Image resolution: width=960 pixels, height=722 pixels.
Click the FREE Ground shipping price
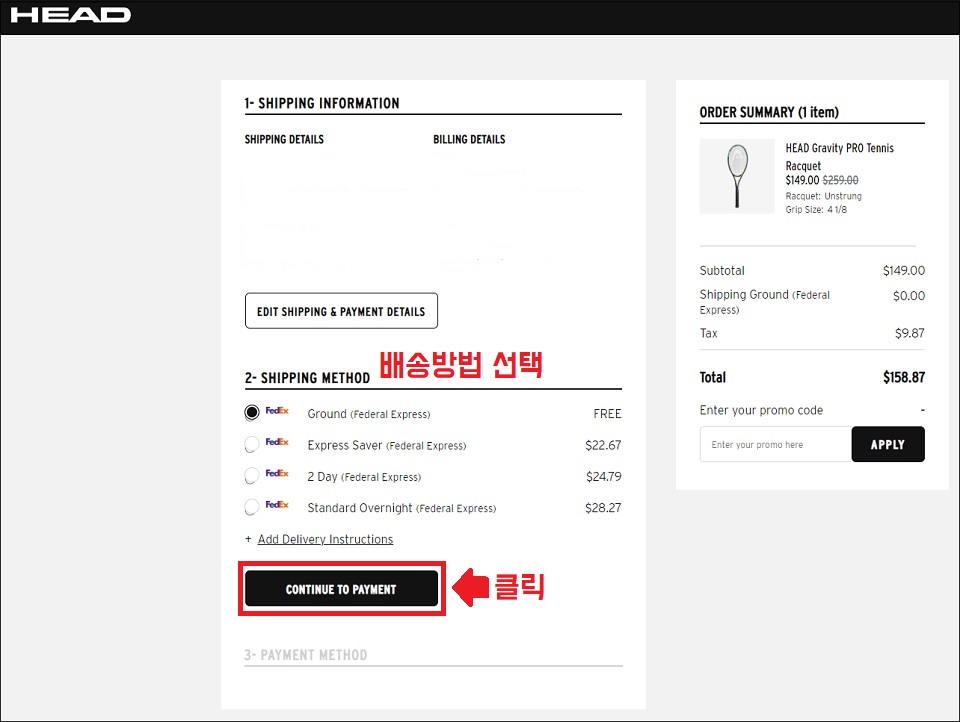click(607, 414)
